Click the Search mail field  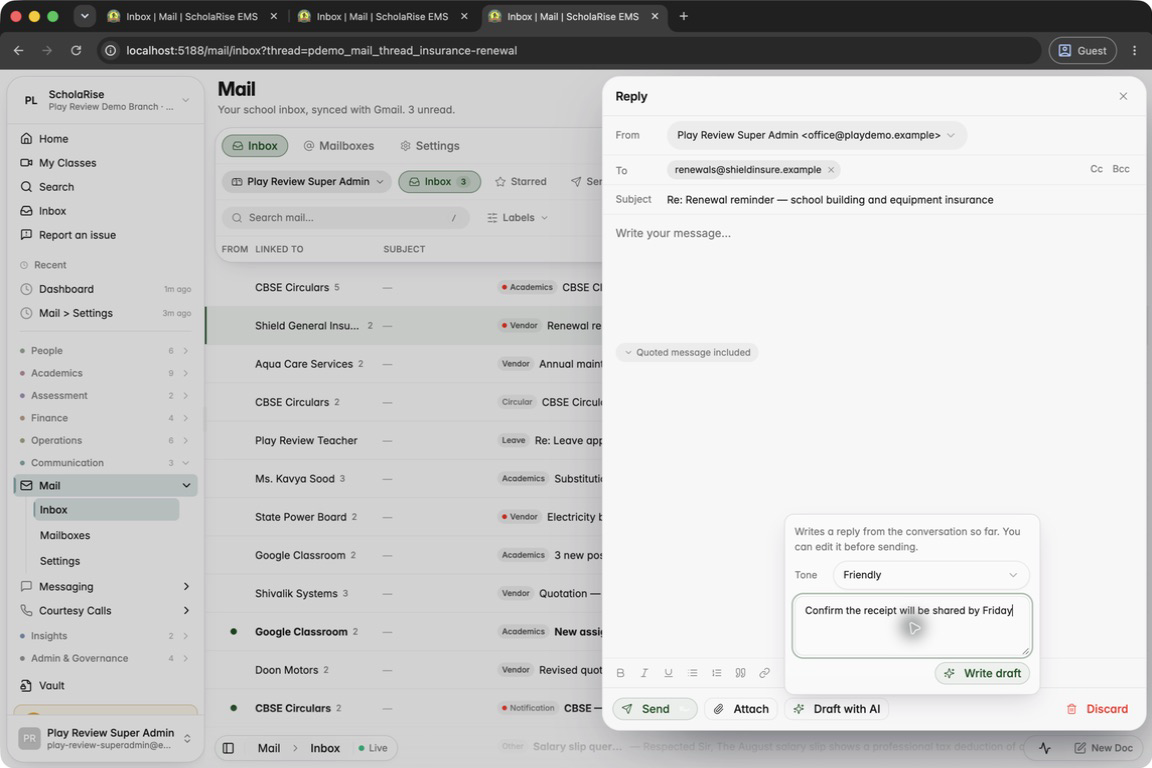[345, 218]
